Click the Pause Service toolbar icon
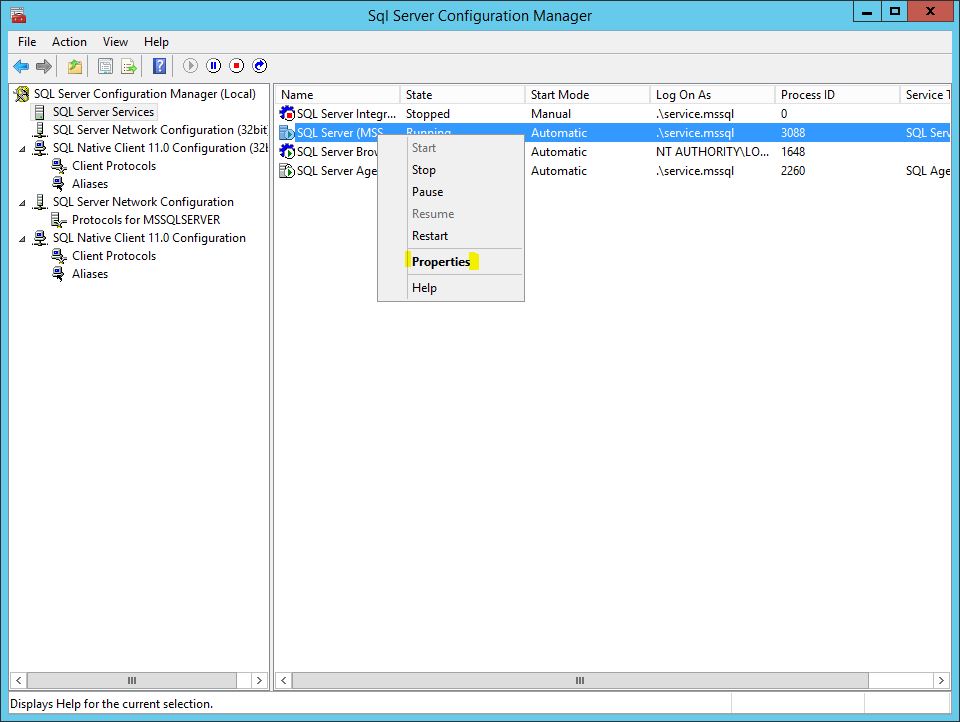Viewport: 960px width, 722px height. [214, 66]
